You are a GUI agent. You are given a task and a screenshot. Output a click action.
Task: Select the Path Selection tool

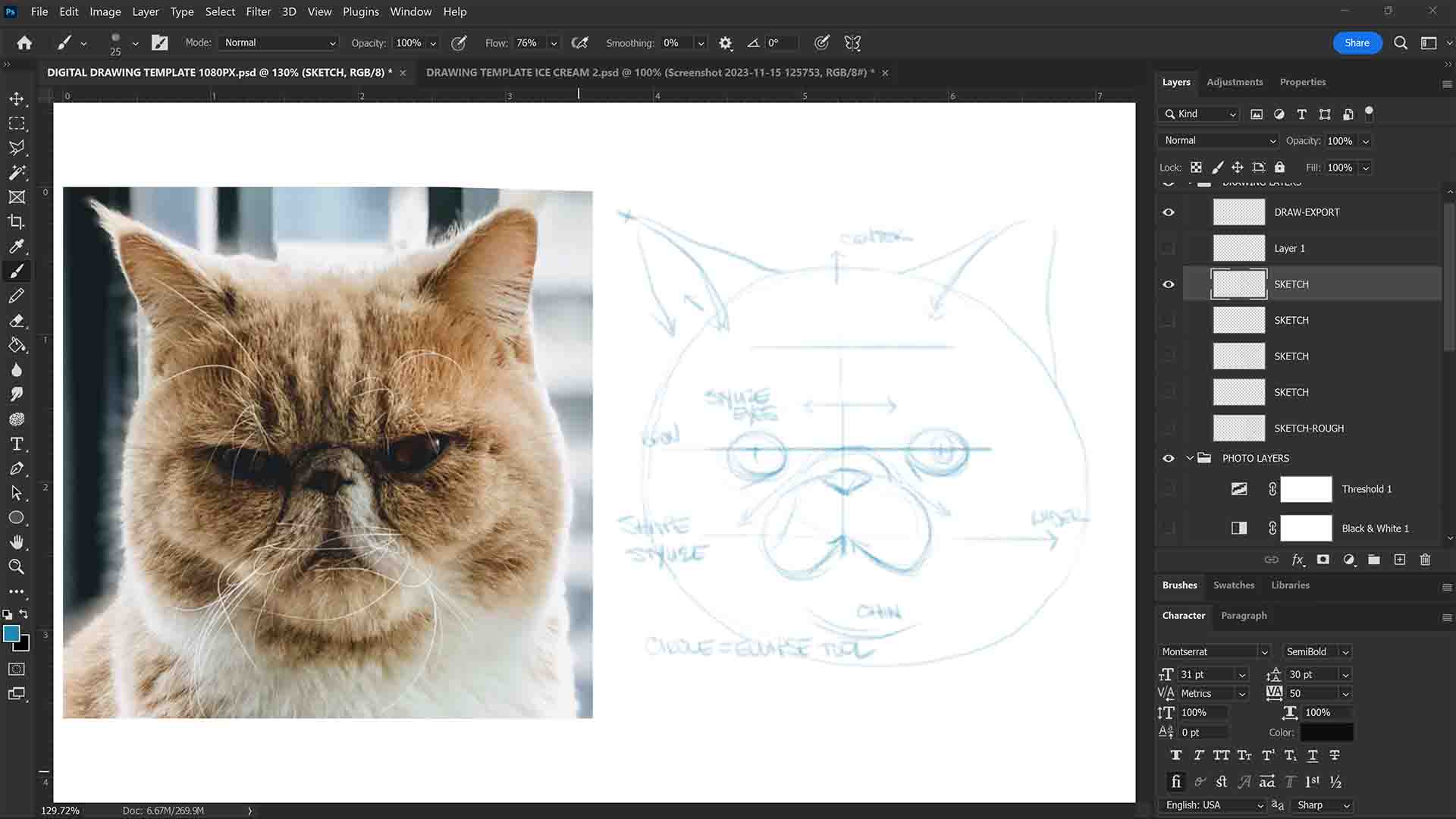click(x=17, y=493)
